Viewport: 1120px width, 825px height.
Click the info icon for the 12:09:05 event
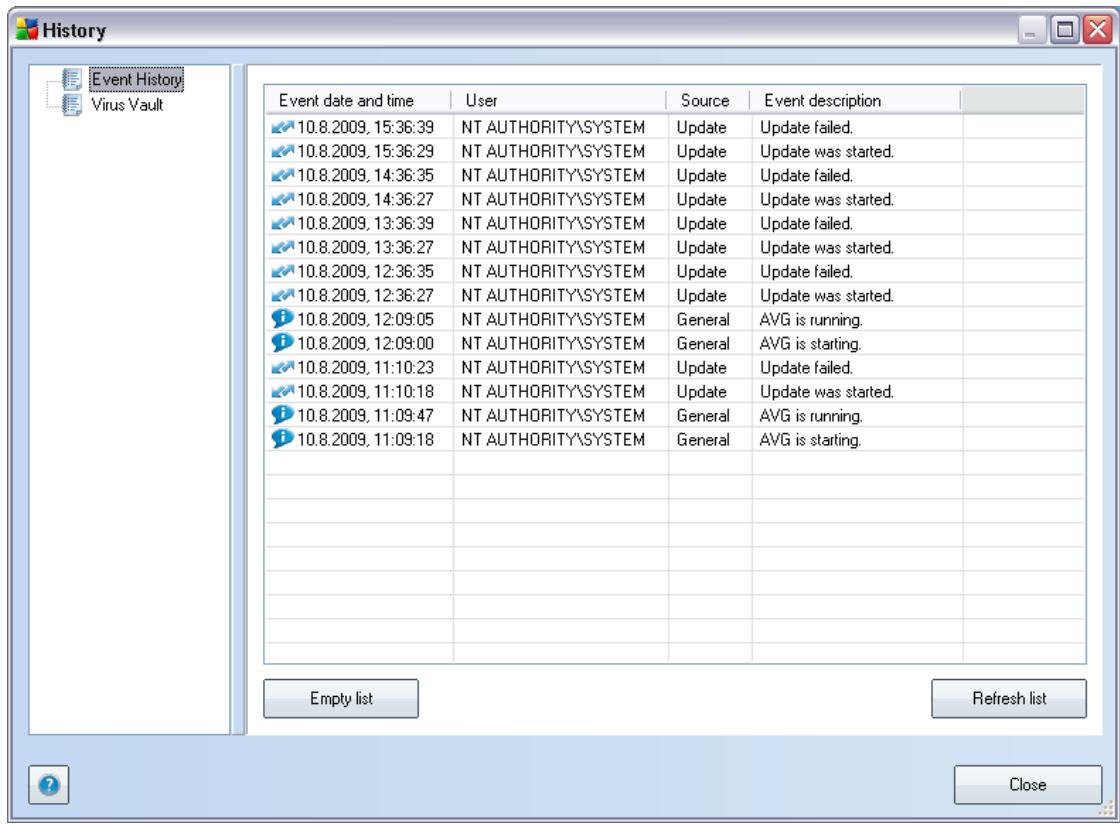pos(282,319)
